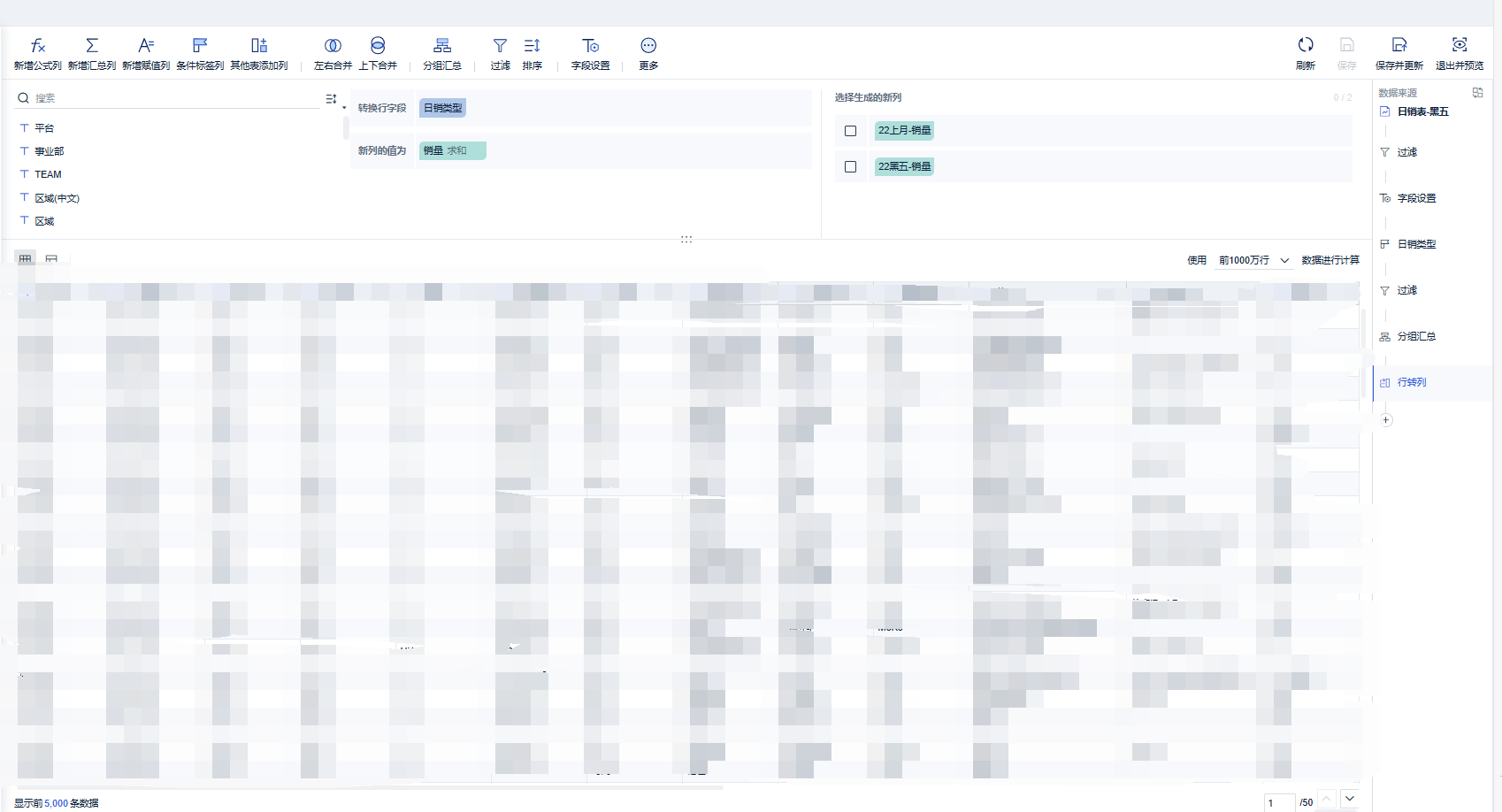
Task: Click the horizontal table scrollbar
Action: click(x=370, y=786)
